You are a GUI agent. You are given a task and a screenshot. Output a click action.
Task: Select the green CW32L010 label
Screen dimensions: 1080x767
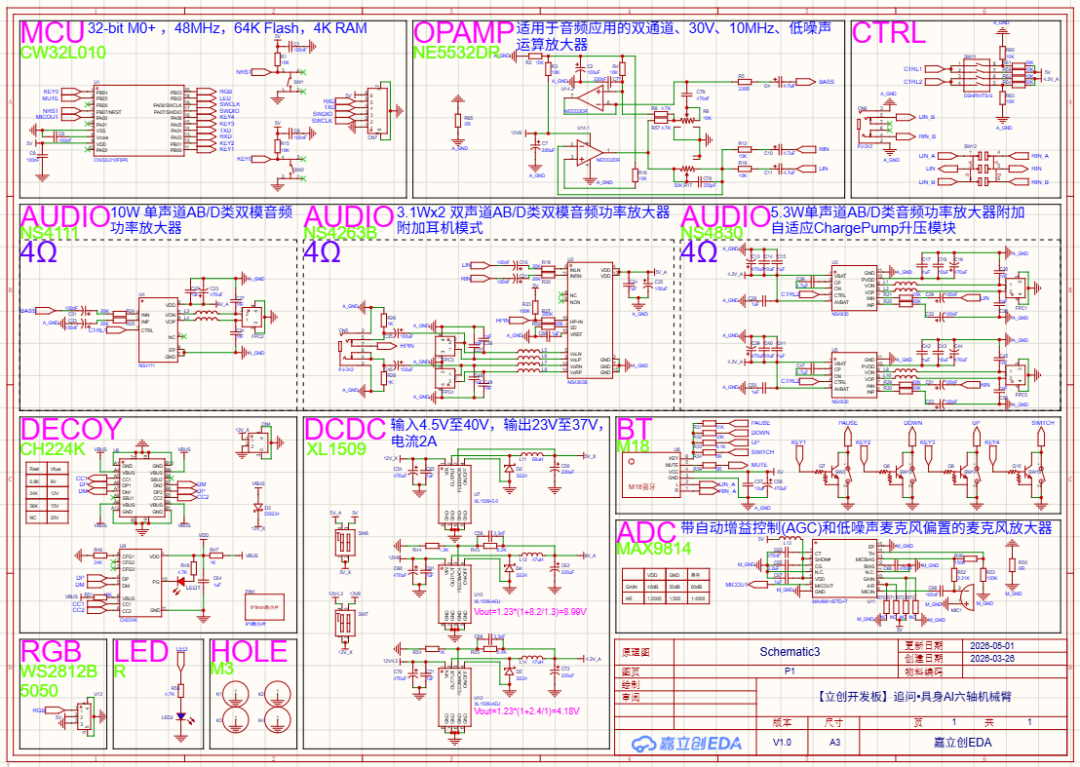pyautogui.click(x=63, y=52)
